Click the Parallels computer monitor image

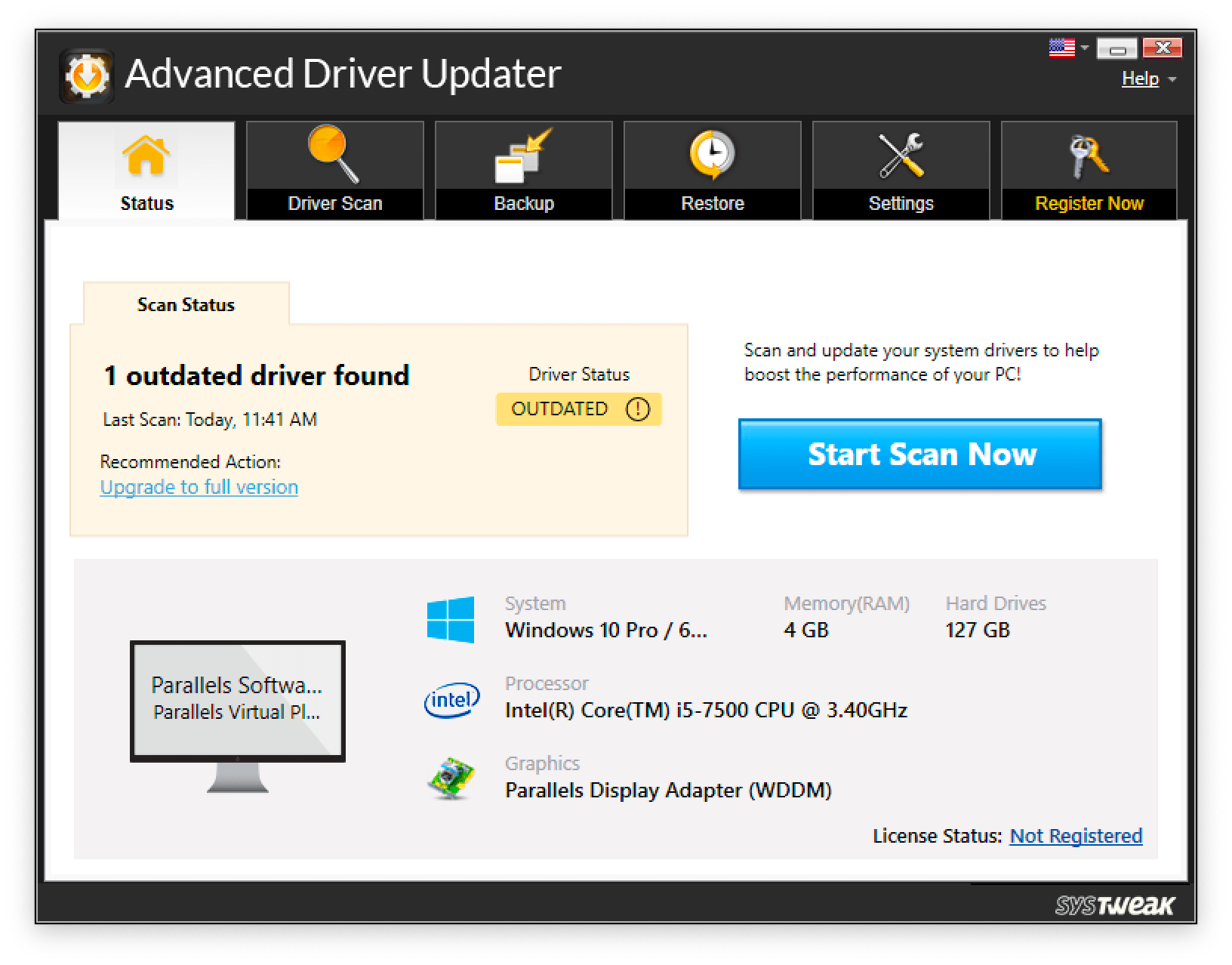click(x=238, y=716)
